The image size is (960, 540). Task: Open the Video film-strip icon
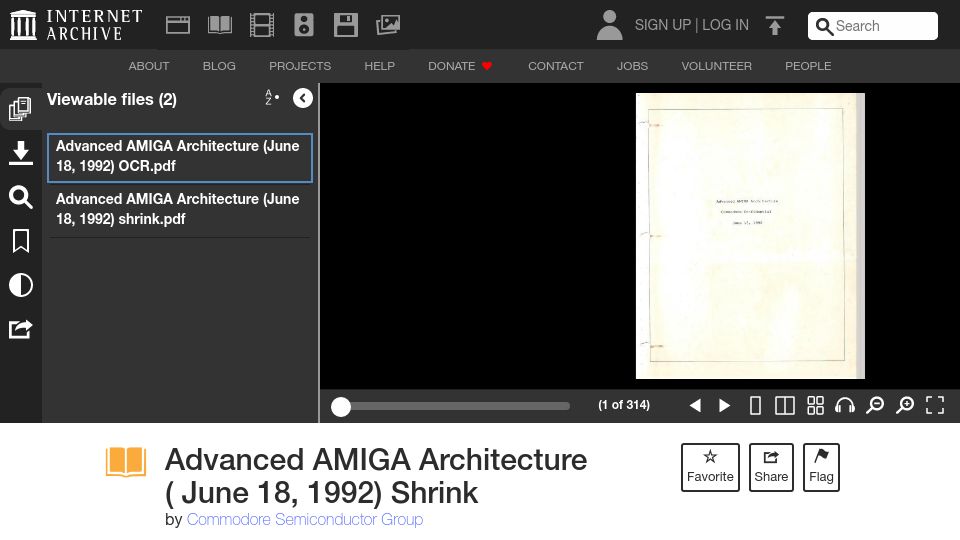(x=262, y=25)
